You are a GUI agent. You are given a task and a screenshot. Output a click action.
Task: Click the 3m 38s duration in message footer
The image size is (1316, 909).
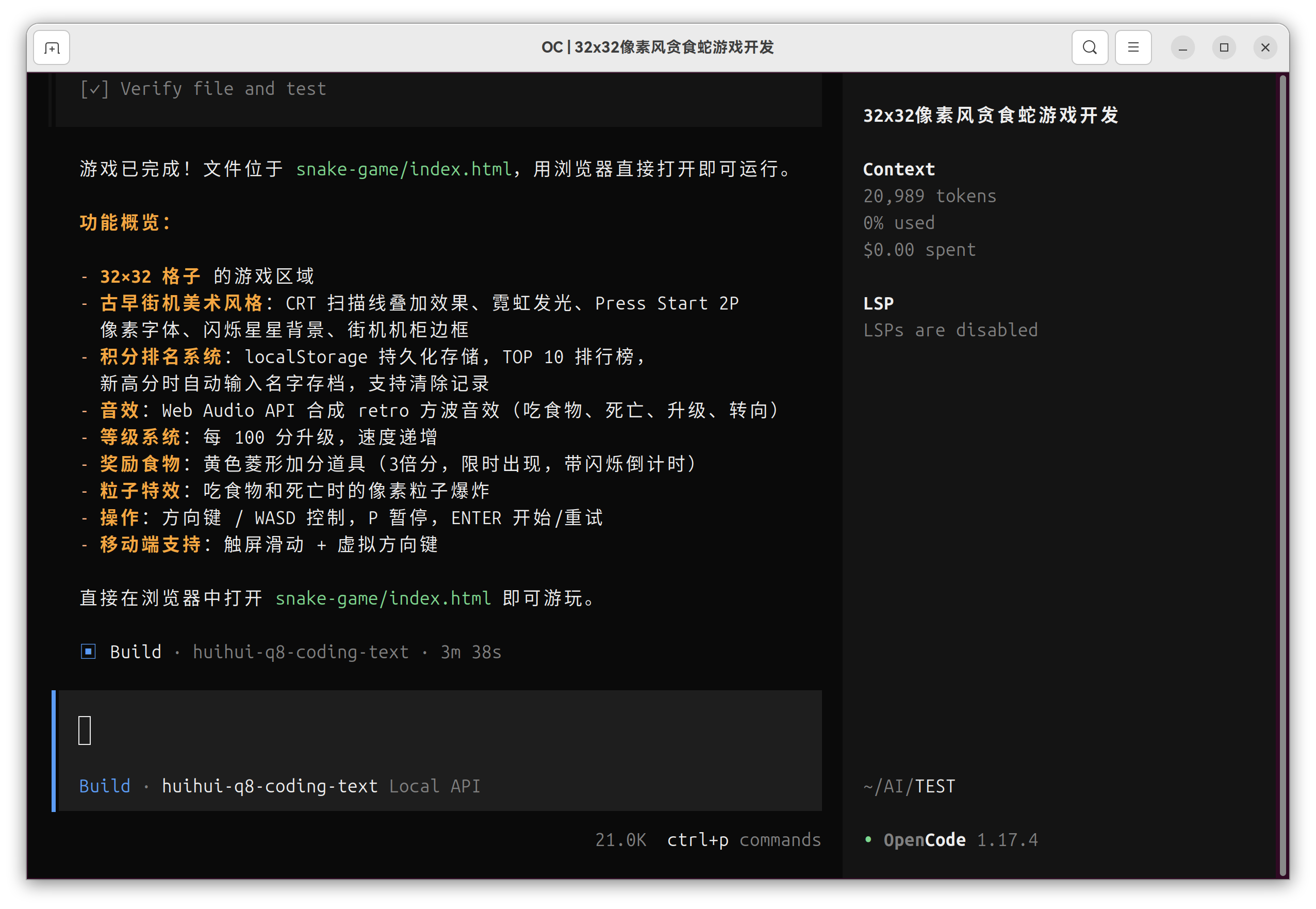pos(471,652)
